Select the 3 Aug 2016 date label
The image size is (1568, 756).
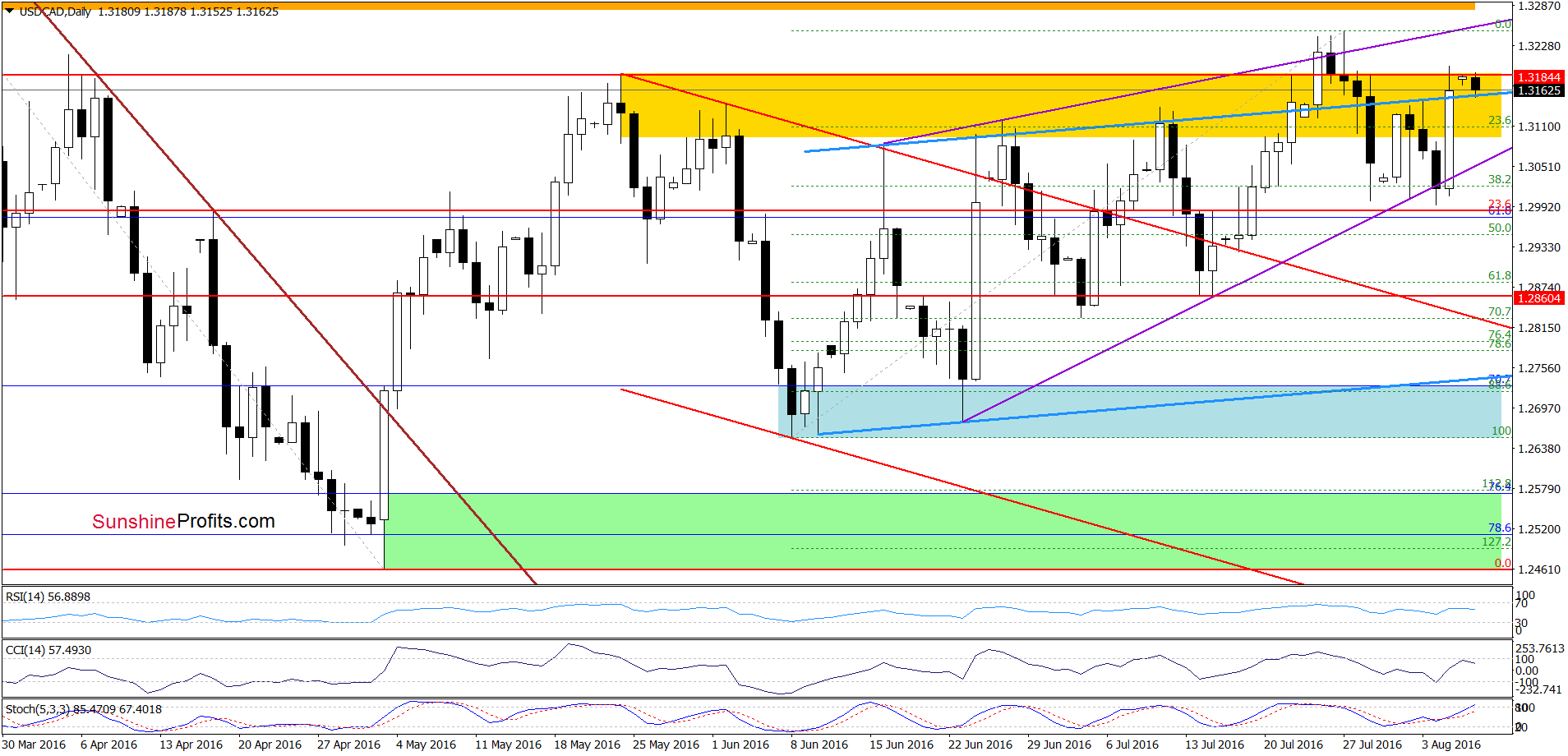(1451, 744)
